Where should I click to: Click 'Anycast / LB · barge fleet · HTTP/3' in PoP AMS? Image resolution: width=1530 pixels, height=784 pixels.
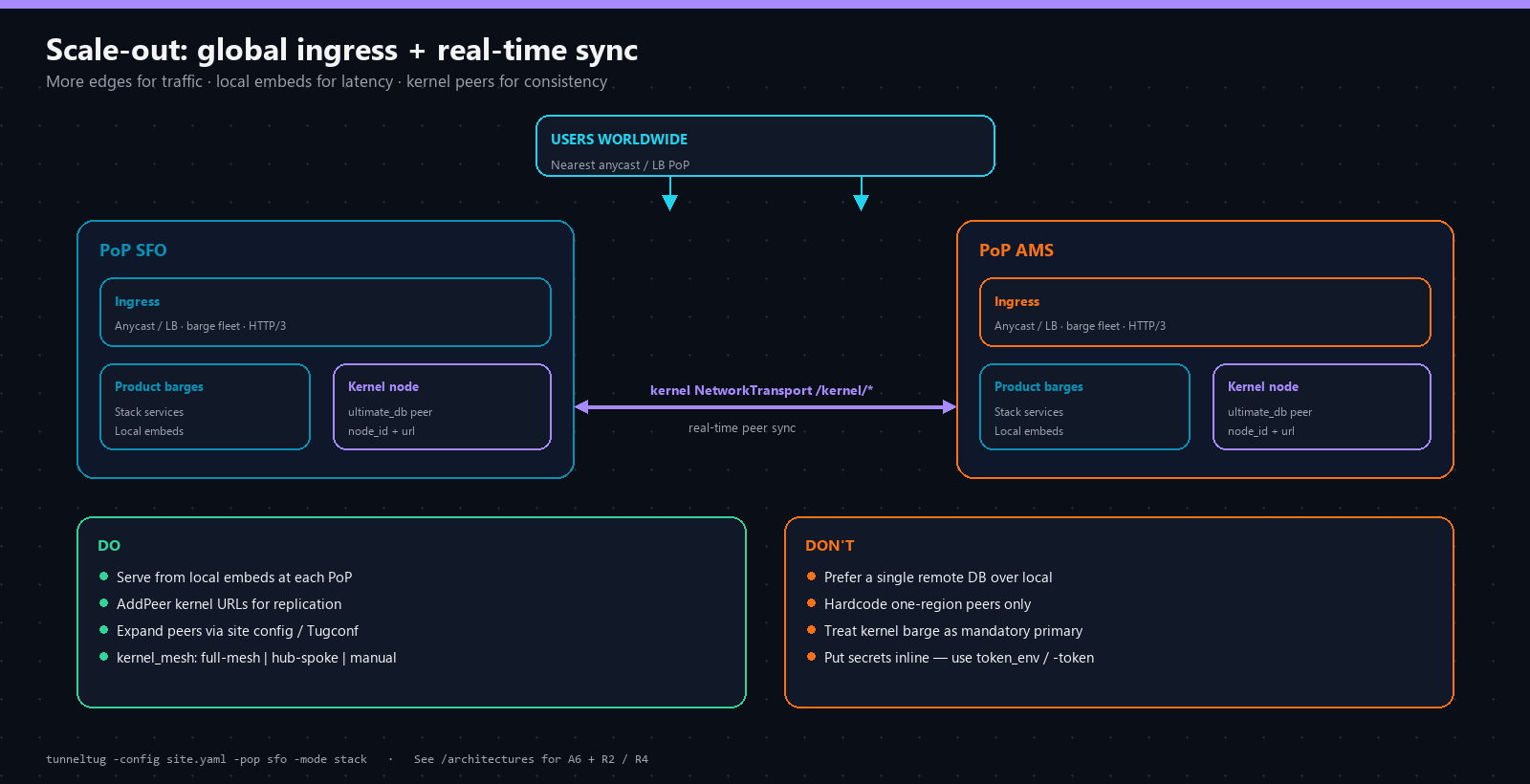(x=1080, y=326)
